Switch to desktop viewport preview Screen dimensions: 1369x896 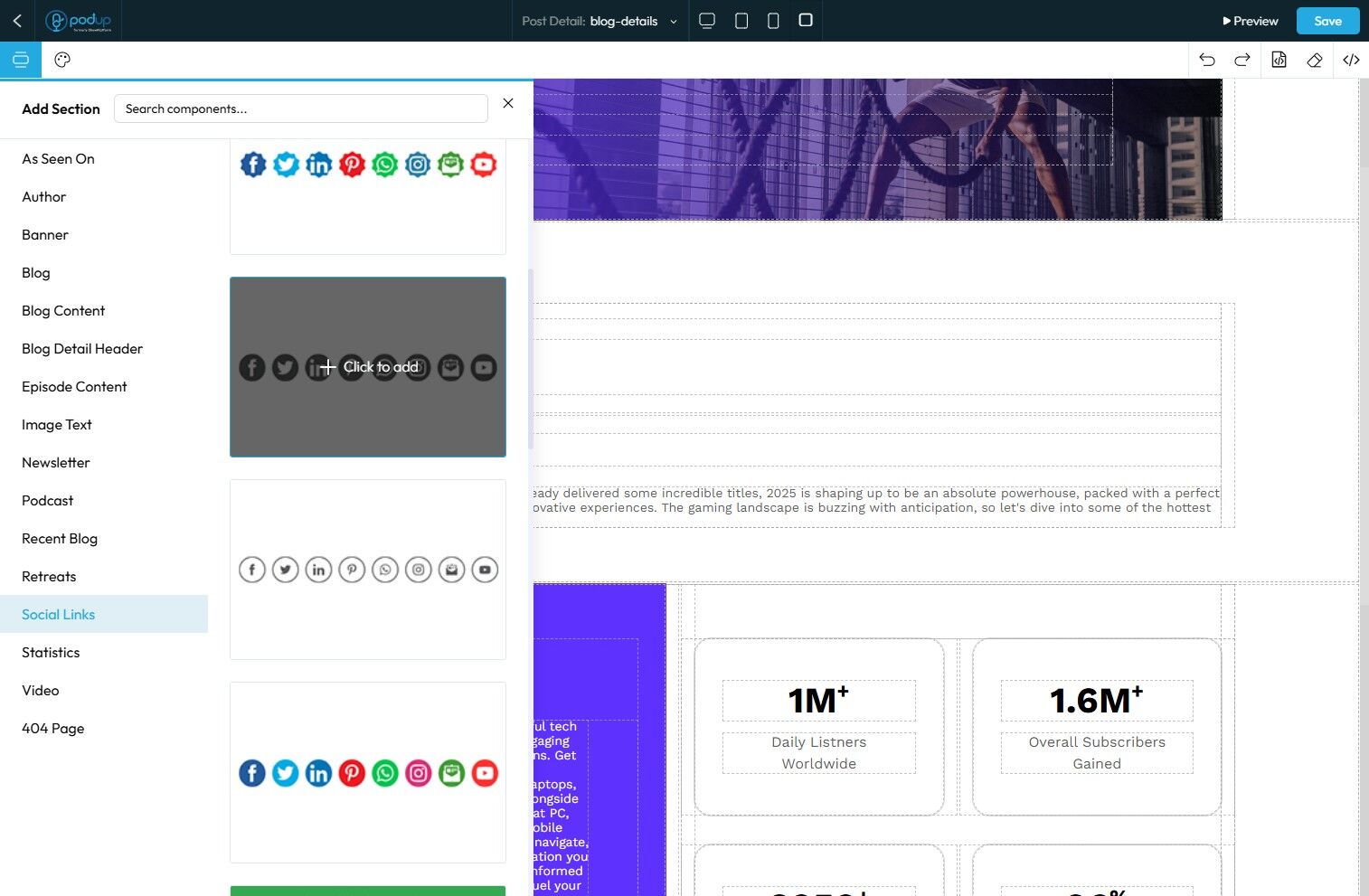(x=707, y=21)
